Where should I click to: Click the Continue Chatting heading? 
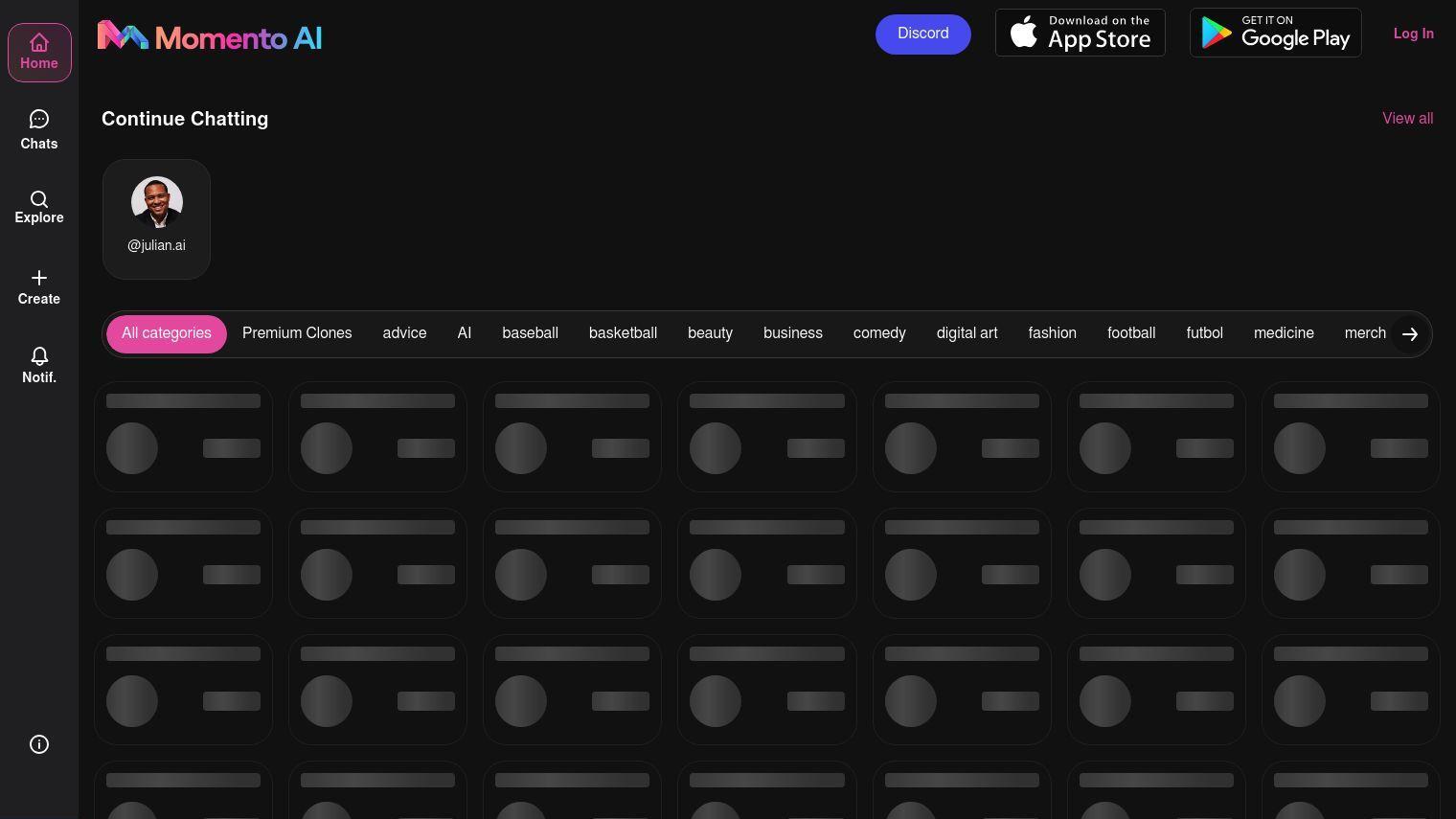(x=185, y=119)
